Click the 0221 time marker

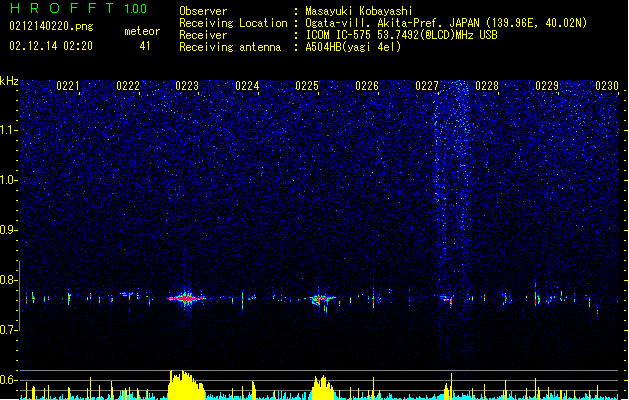click(x=68, y=86)
